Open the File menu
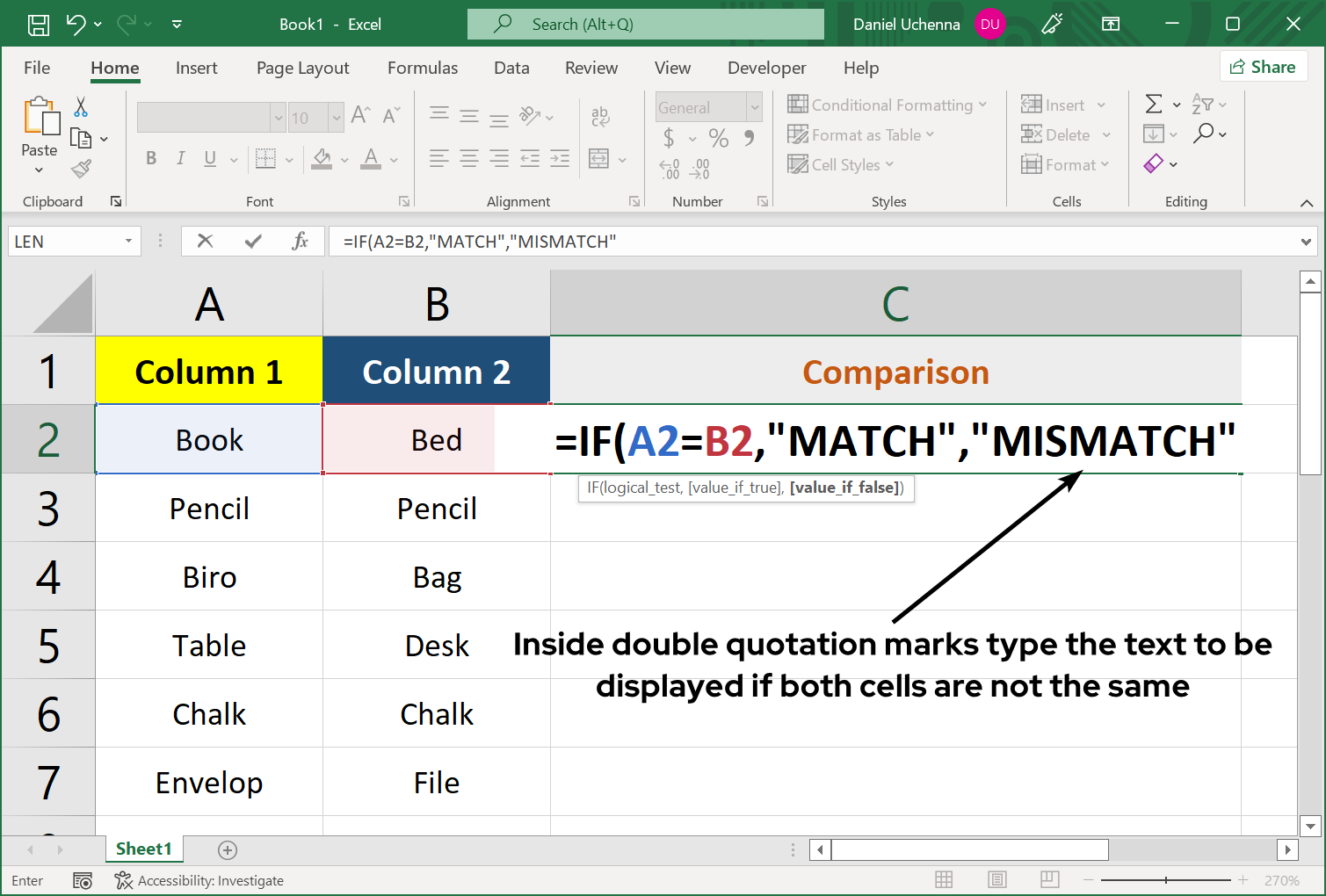 point(37,68)
